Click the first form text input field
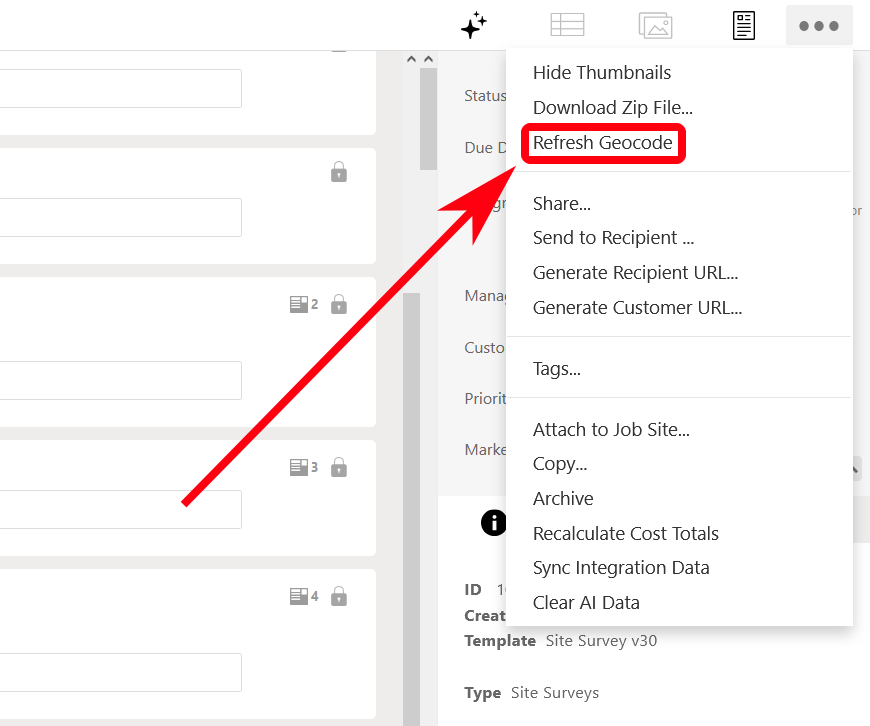The image size is (870, 726). click(x=120, y=89)
